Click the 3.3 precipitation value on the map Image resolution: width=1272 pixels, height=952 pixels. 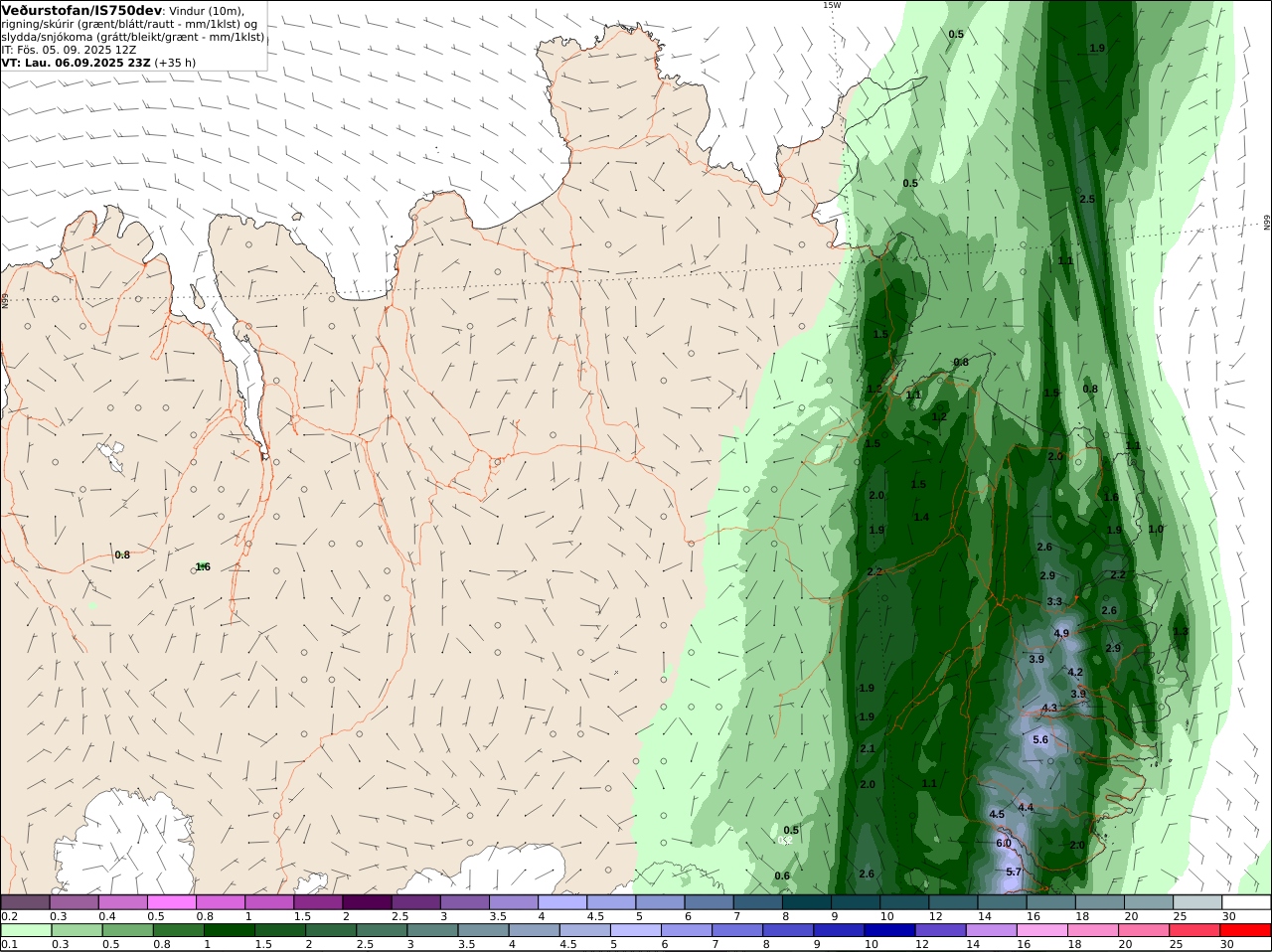[1054, 601]
